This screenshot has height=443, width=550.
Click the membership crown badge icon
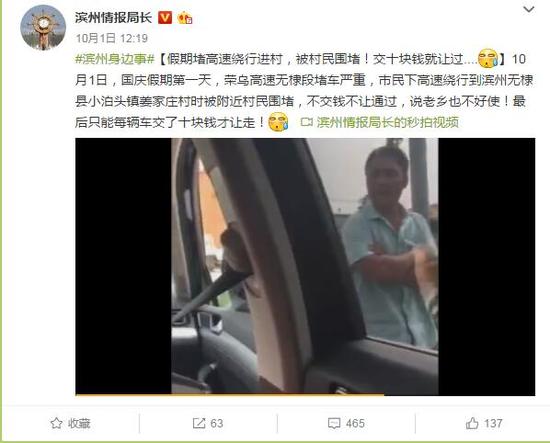pyautogui.click(x=185, y=18)
